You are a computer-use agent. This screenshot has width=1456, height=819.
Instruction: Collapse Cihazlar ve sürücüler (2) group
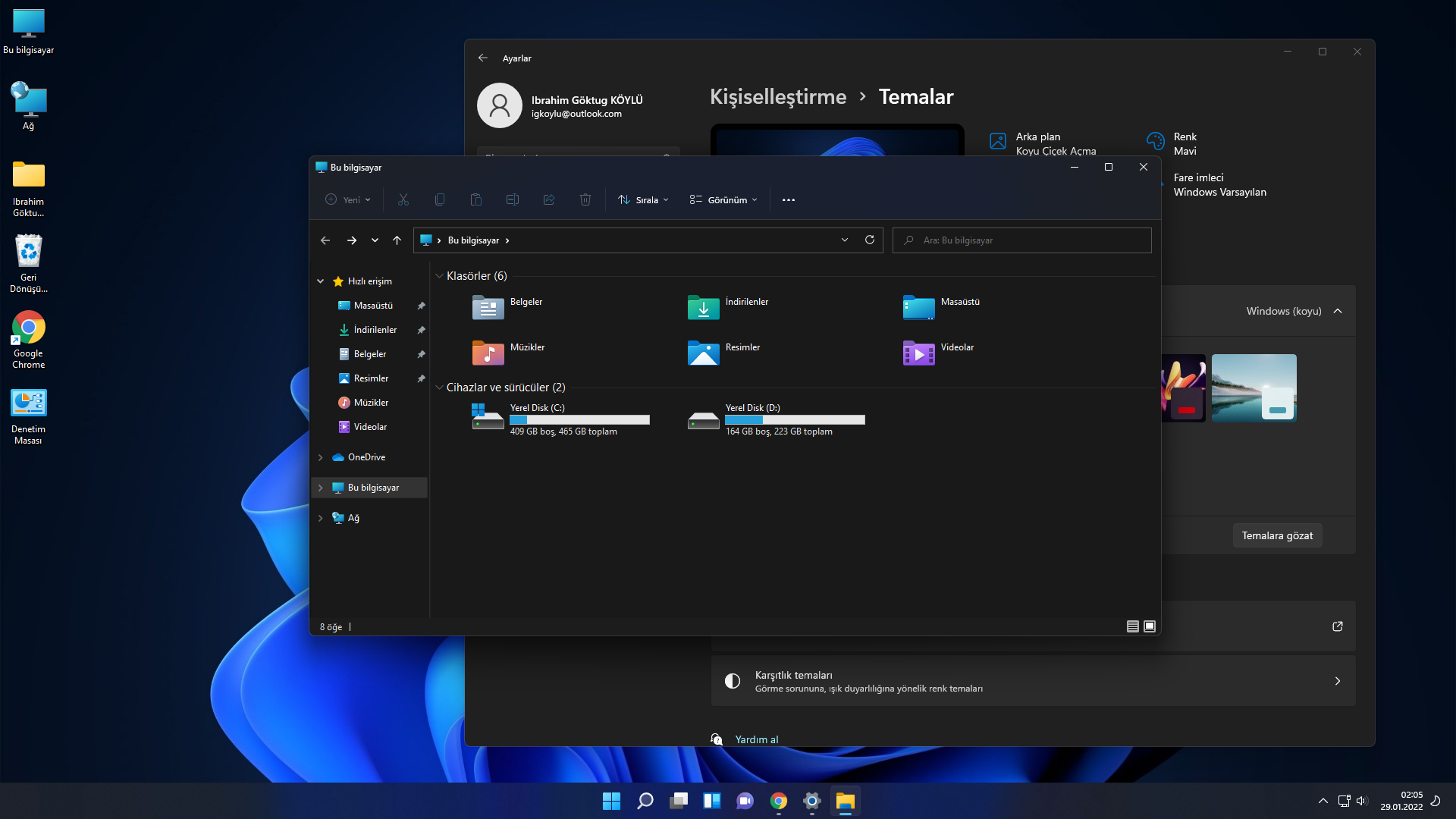pyautogui.click(x=439, y=388)
